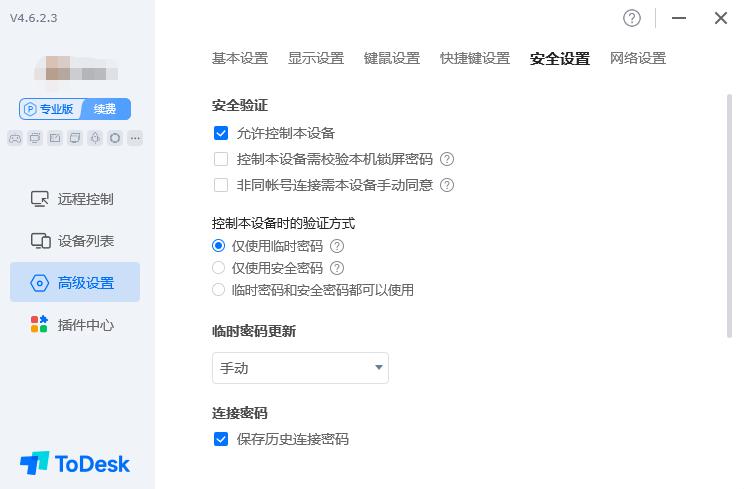Click the circle ring privilege icon
Screen dimensions: 744x489
[x=115, y=138]
